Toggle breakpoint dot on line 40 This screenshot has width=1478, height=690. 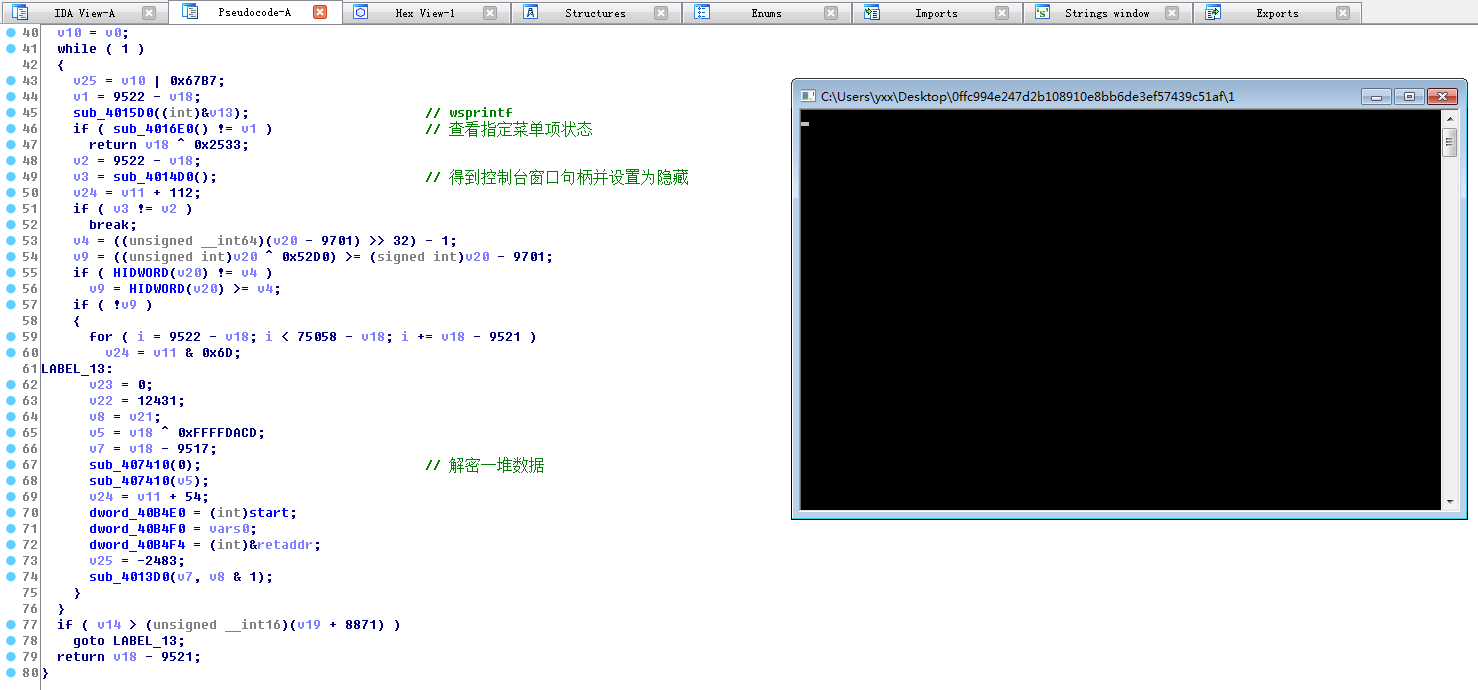coord(10,32)
